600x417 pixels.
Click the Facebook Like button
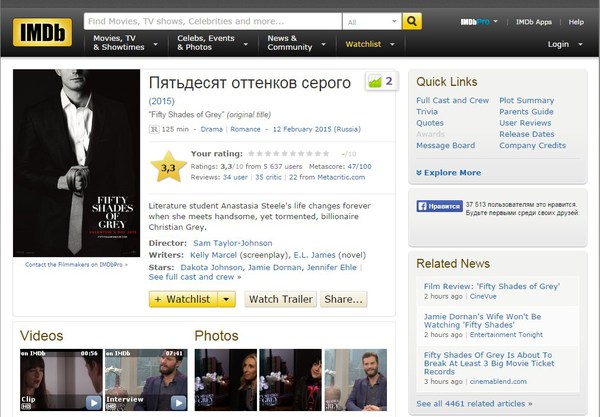coord(440,207)
